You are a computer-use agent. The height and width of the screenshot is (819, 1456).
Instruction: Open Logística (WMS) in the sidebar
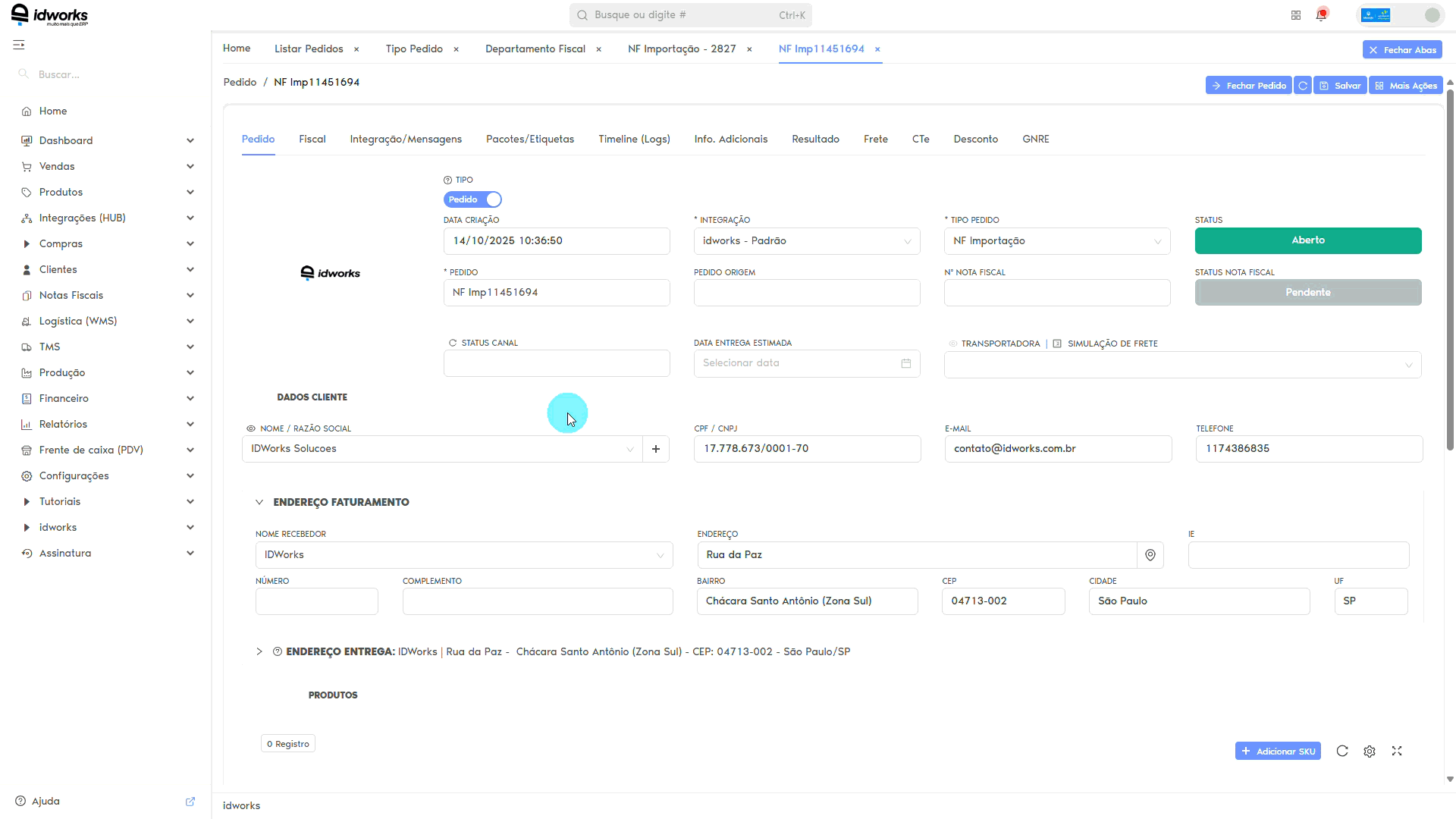[x=107, y=321]
